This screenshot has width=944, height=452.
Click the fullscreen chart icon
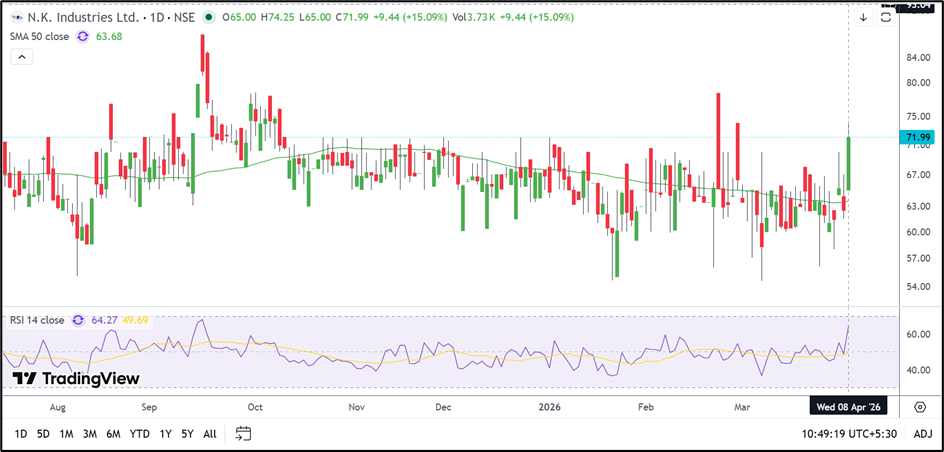(886, 17)
